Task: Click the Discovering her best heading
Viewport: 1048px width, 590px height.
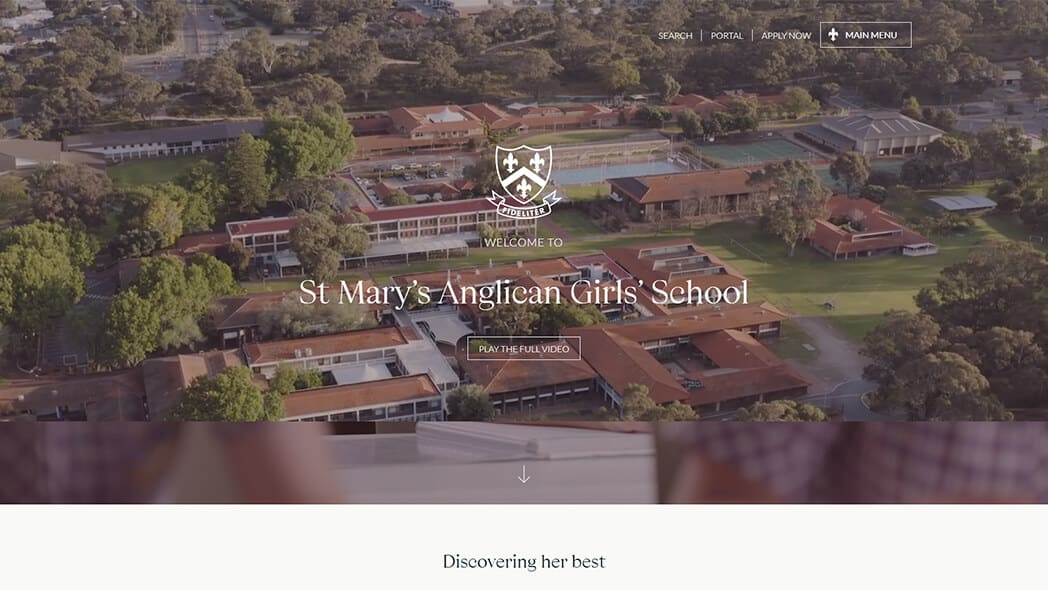Action: (x=524, y=561)
